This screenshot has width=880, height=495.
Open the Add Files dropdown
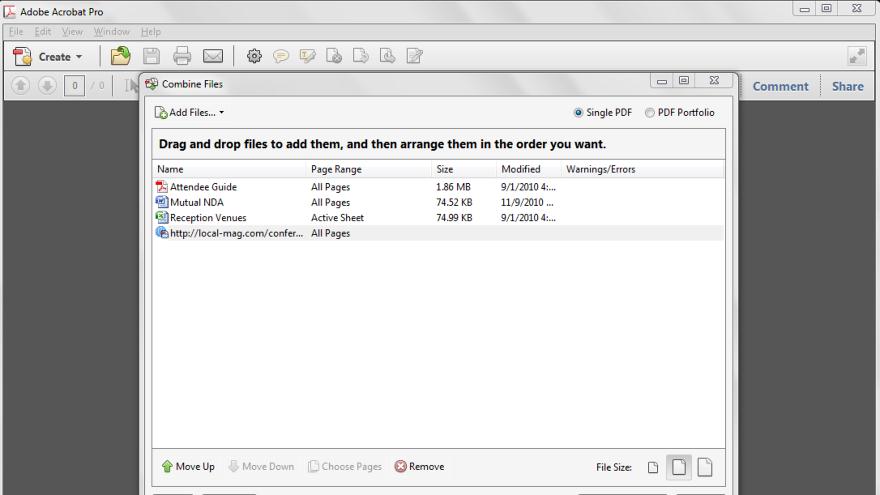pyautogui.click(x=190, y=113)
